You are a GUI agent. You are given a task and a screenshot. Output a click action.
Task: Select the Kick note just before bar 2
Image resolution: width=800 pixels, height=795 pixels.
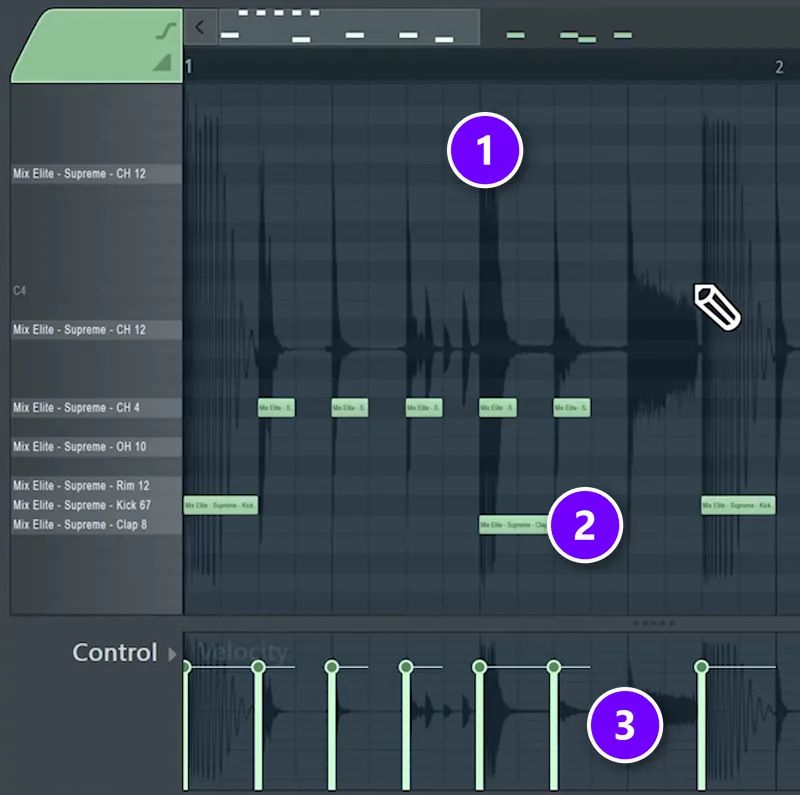point(738,505)
